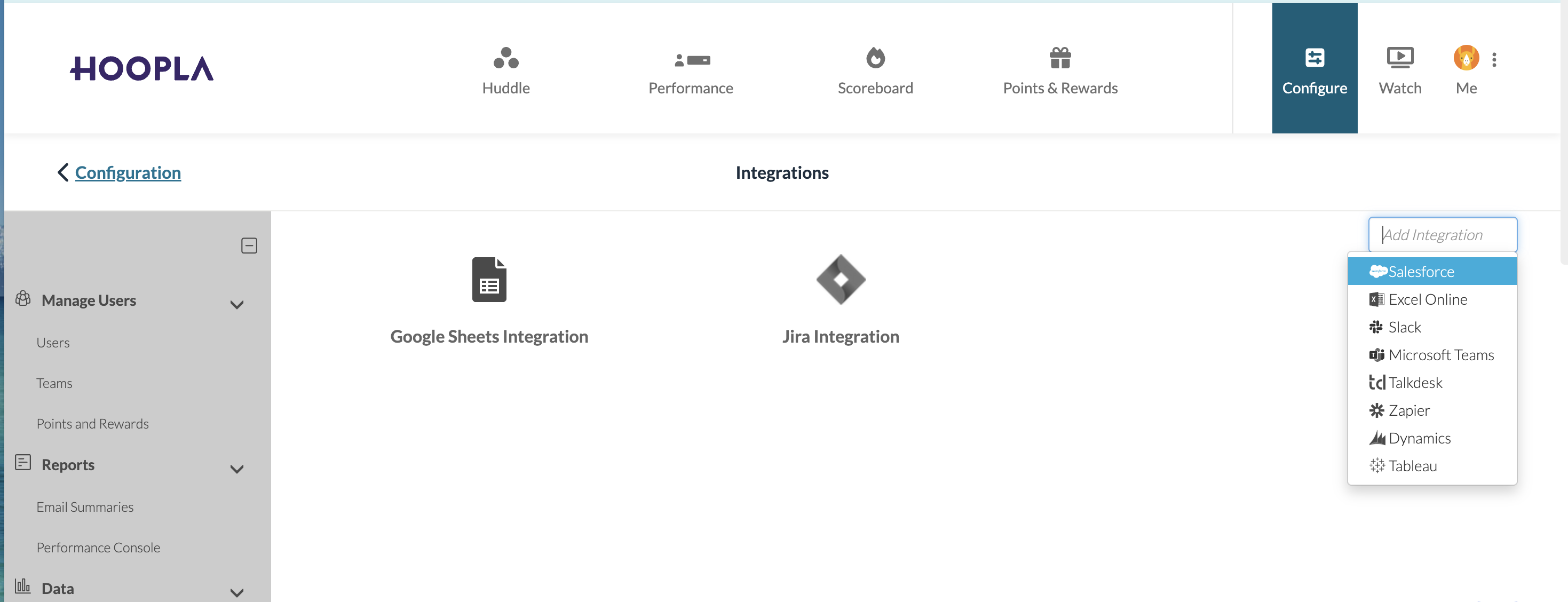Open the Huddle section icon

click(506, 58)
